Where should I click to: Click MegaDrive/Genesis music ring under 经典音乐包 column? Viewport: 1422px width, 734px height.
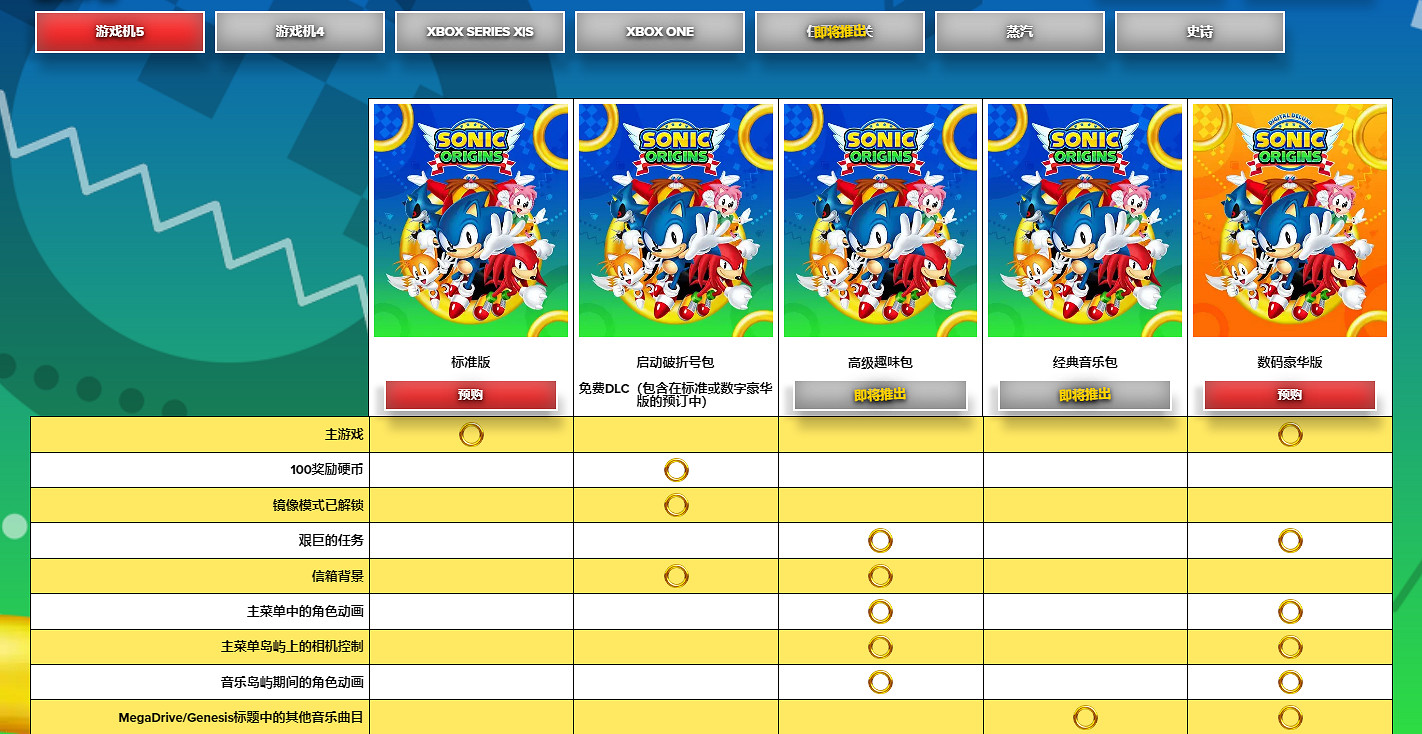coord(1085,717)
